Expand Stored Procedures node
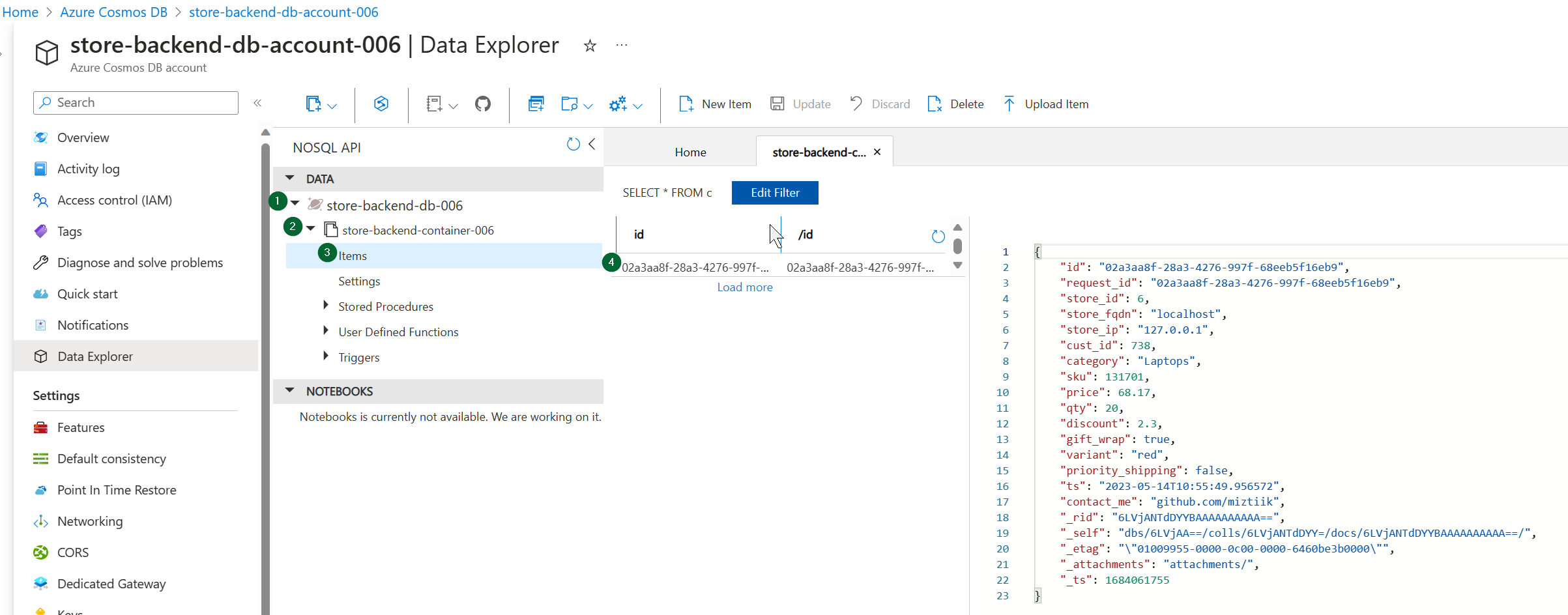Screen dimensions: 1568x615 coord(325,305)
